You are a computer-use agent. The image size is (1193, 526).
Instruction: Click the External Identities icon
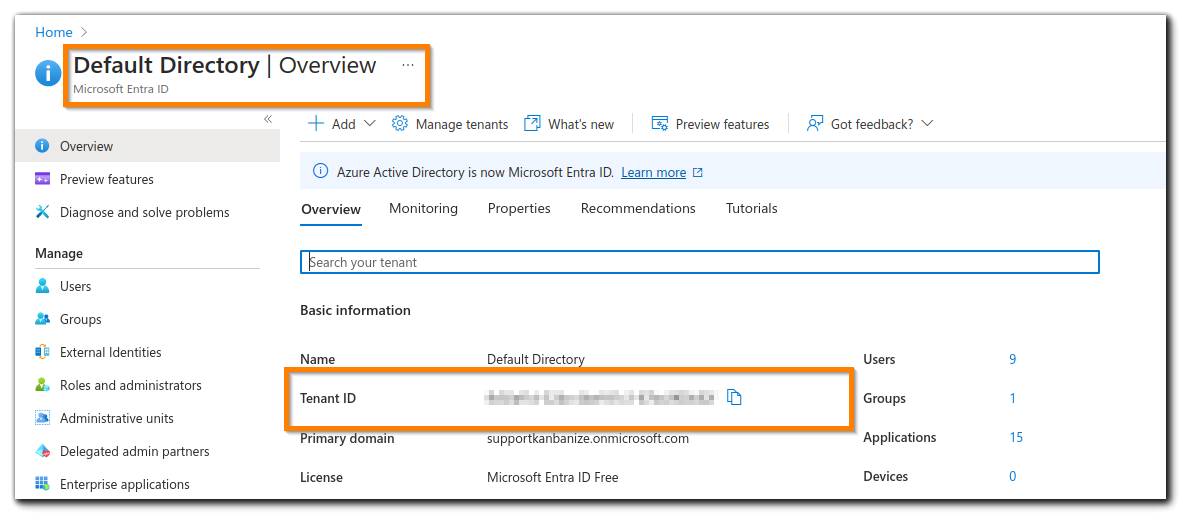pyautogui.click(x=43, y=352)
